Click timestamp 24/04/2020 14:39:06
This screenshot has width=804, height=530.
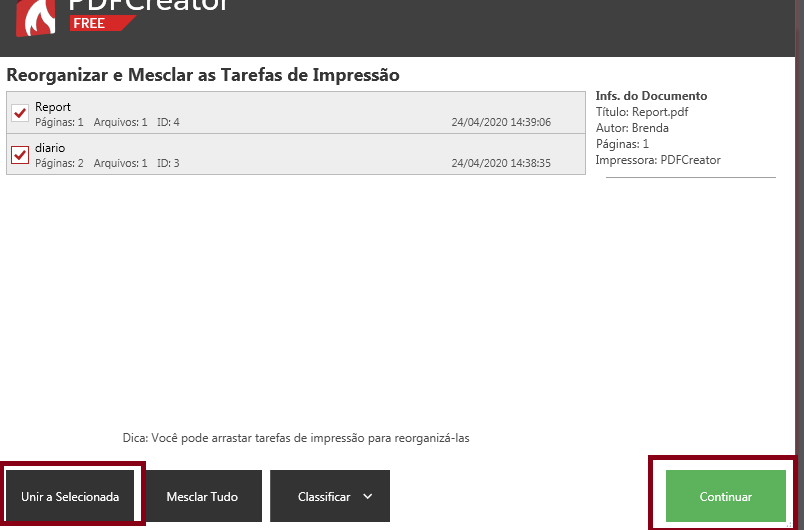pyautogui.click(x=501, y=122)
